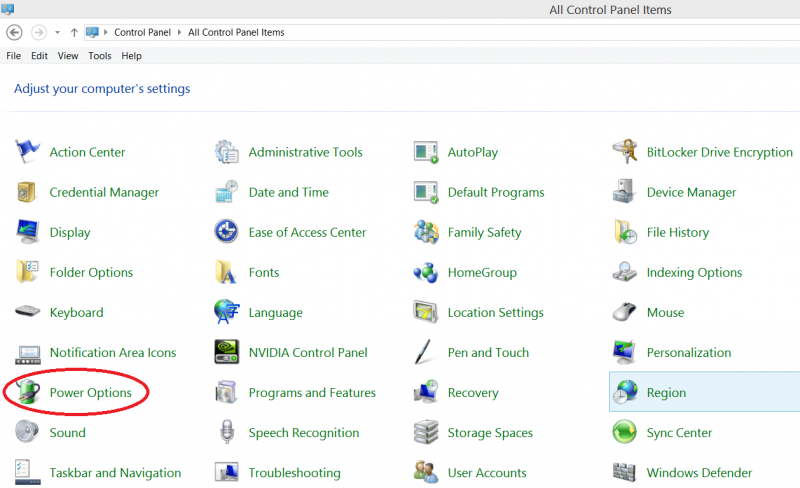Screen dimensions: 800x488
Task: Expand the arrow before All Control Panel Items breadcrumb
Action: click(180, 32)
